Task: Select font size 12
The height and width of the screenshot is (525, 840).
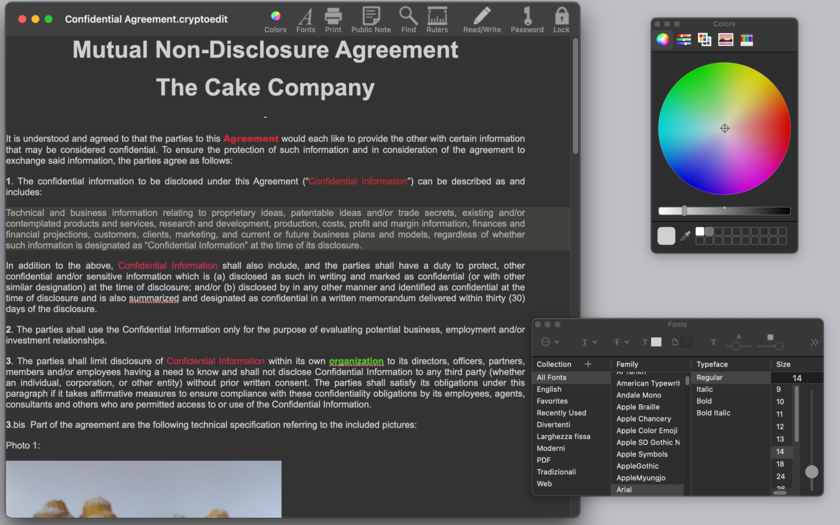Action: click(780, 426)
